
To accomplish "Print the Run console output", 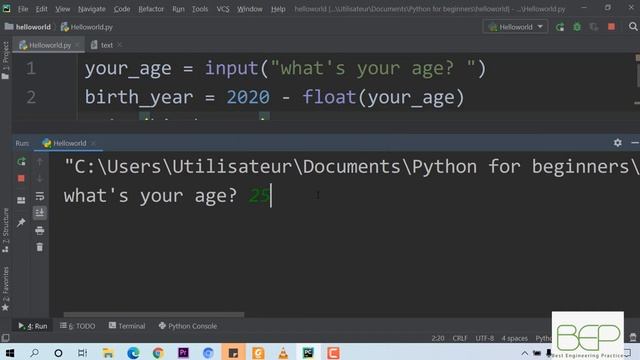I will point(40,231).
